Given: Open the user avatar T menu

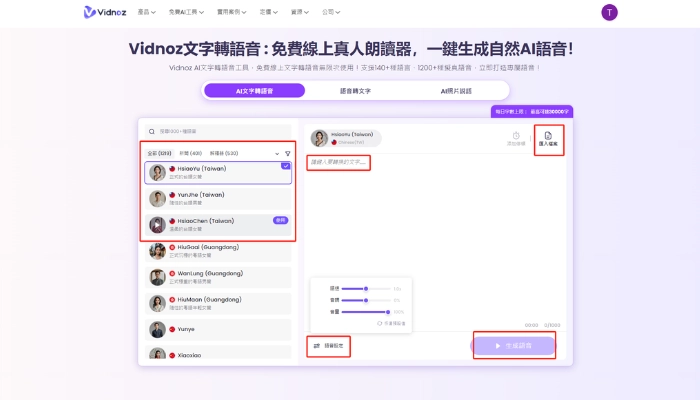Looking at the screenshot, I should click(609, 12).
